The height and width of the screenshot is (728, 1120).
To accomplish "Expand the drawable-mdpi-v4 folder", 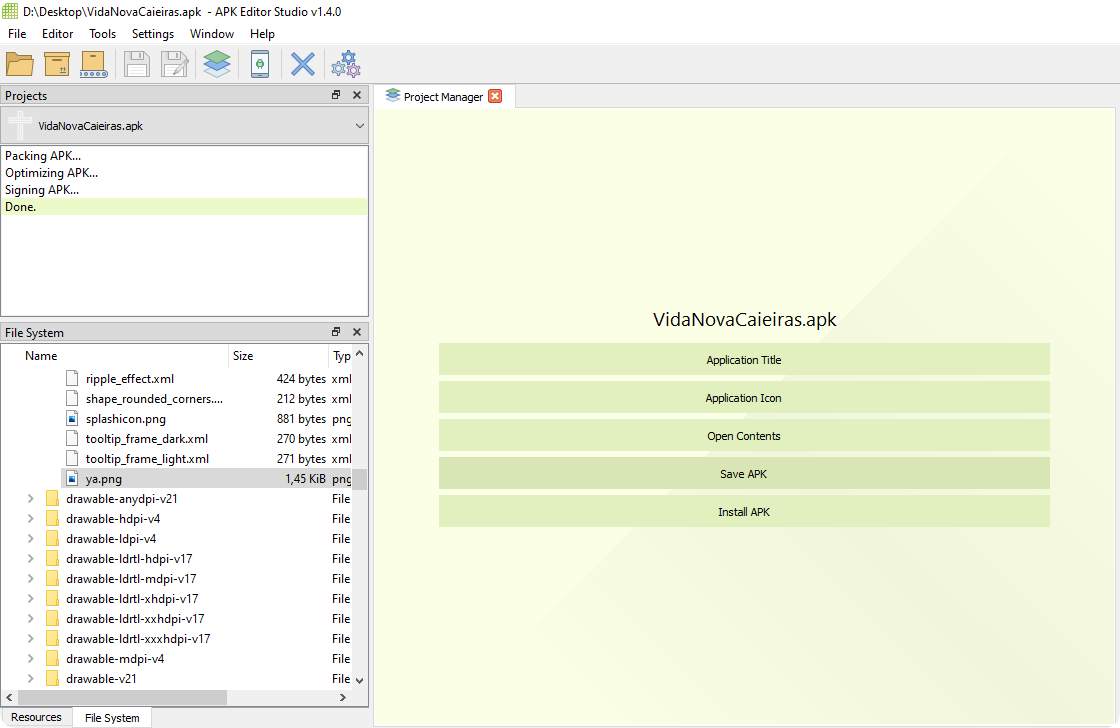I will (x=31, y=659).
